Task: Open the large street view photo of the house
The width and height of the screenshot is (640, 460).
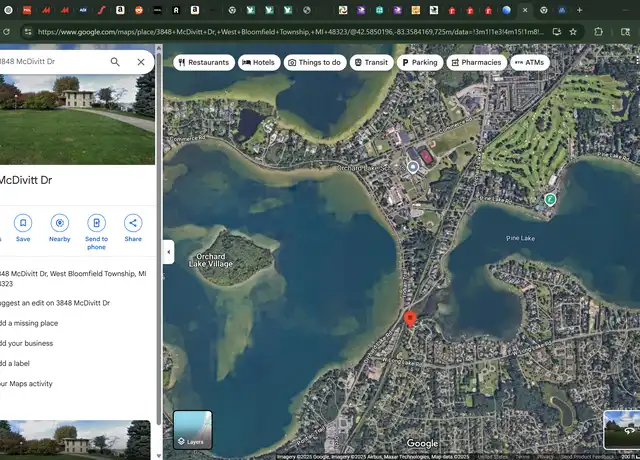Action: 77,120
